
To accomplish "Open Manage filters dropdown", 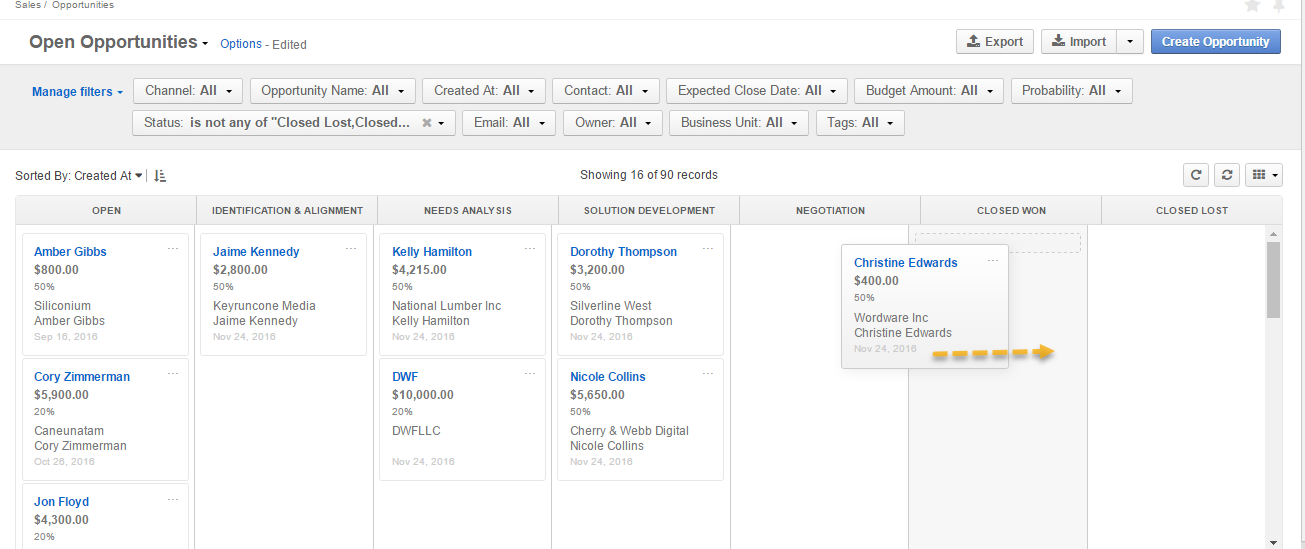I will pos(78,92).
